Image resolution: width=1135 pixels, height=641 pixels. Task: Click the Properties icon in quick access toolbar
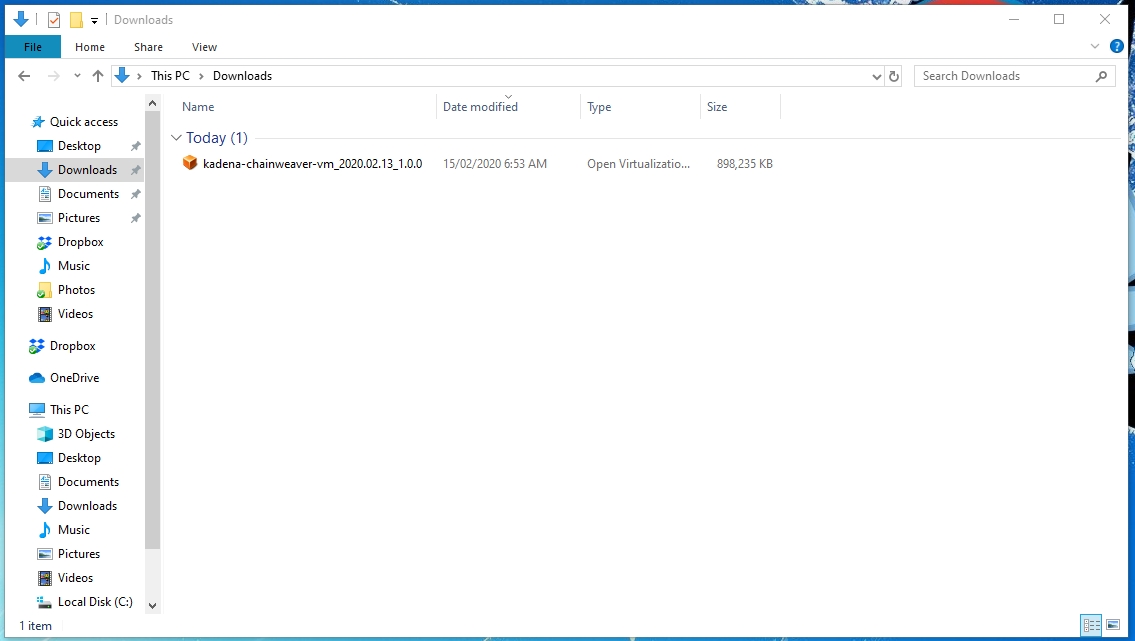click(54, 19)
